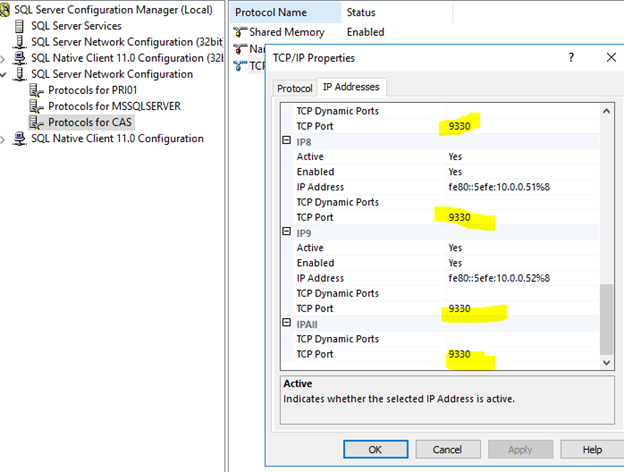This screenshot has width=624, height=472.
Task: Click IP address fe80::5efe:10.0.0.51%8
Action: point(499,187)
